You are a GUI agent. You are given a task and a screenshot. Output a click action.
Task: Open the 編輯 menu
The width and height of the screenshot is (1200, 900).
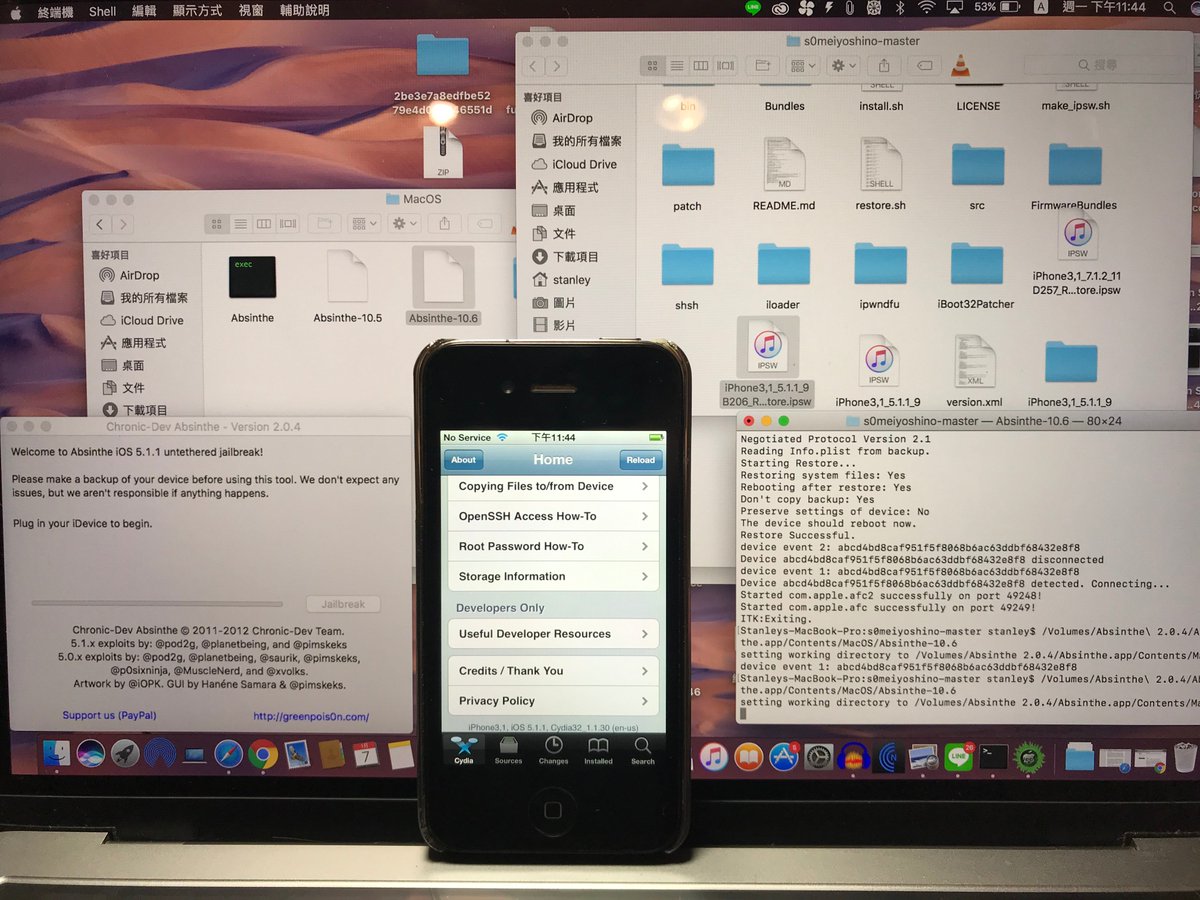144,11
